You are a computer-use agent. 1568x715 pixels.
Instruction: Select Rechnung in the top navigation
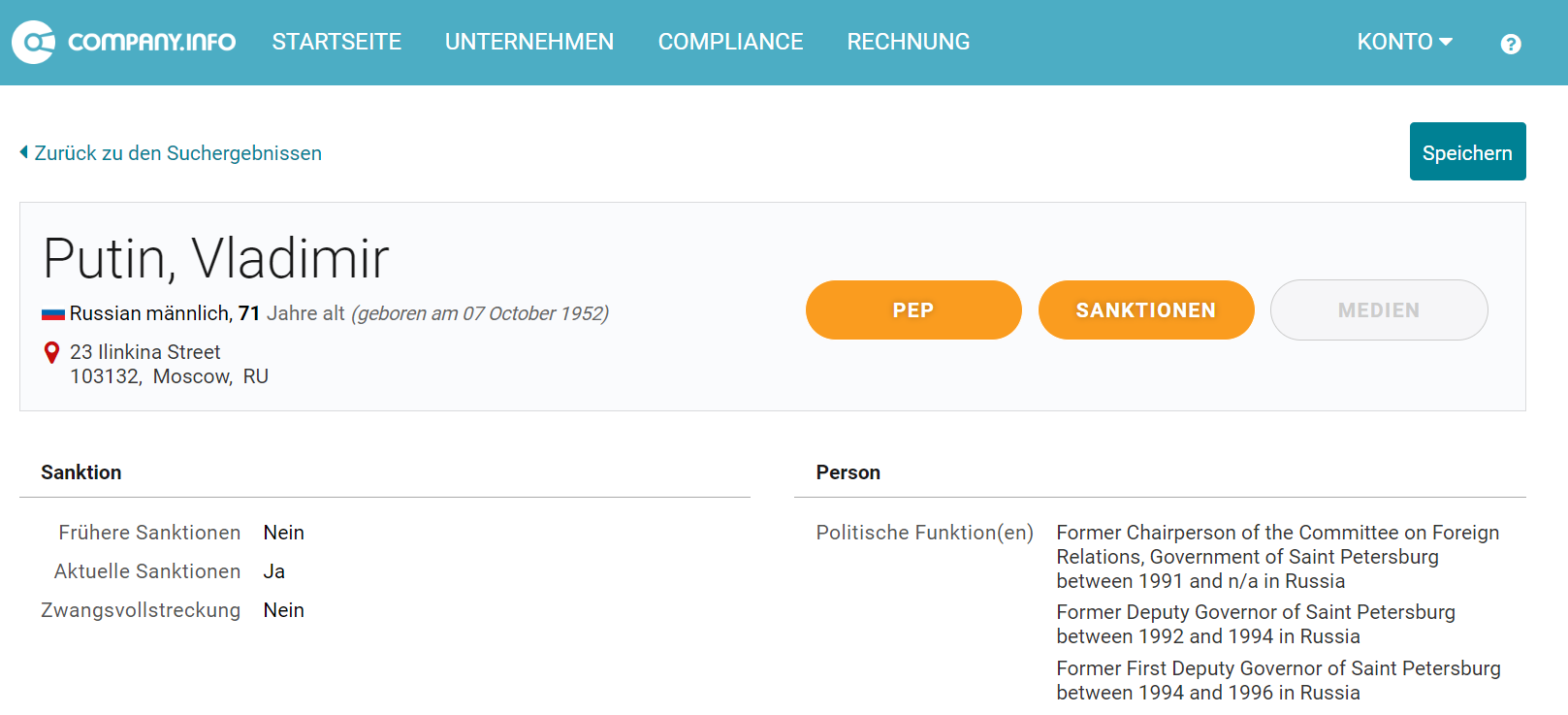[x=909, y=42]
